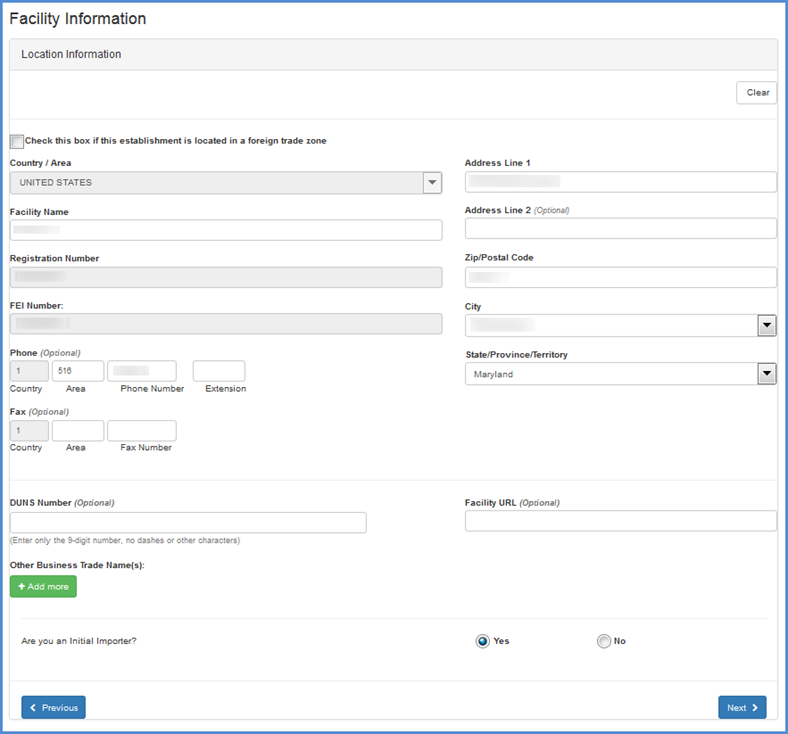The height and width of the screenshot is (734, 788).
Task: Focus the Fax Number field
Action: click(141, 431)
